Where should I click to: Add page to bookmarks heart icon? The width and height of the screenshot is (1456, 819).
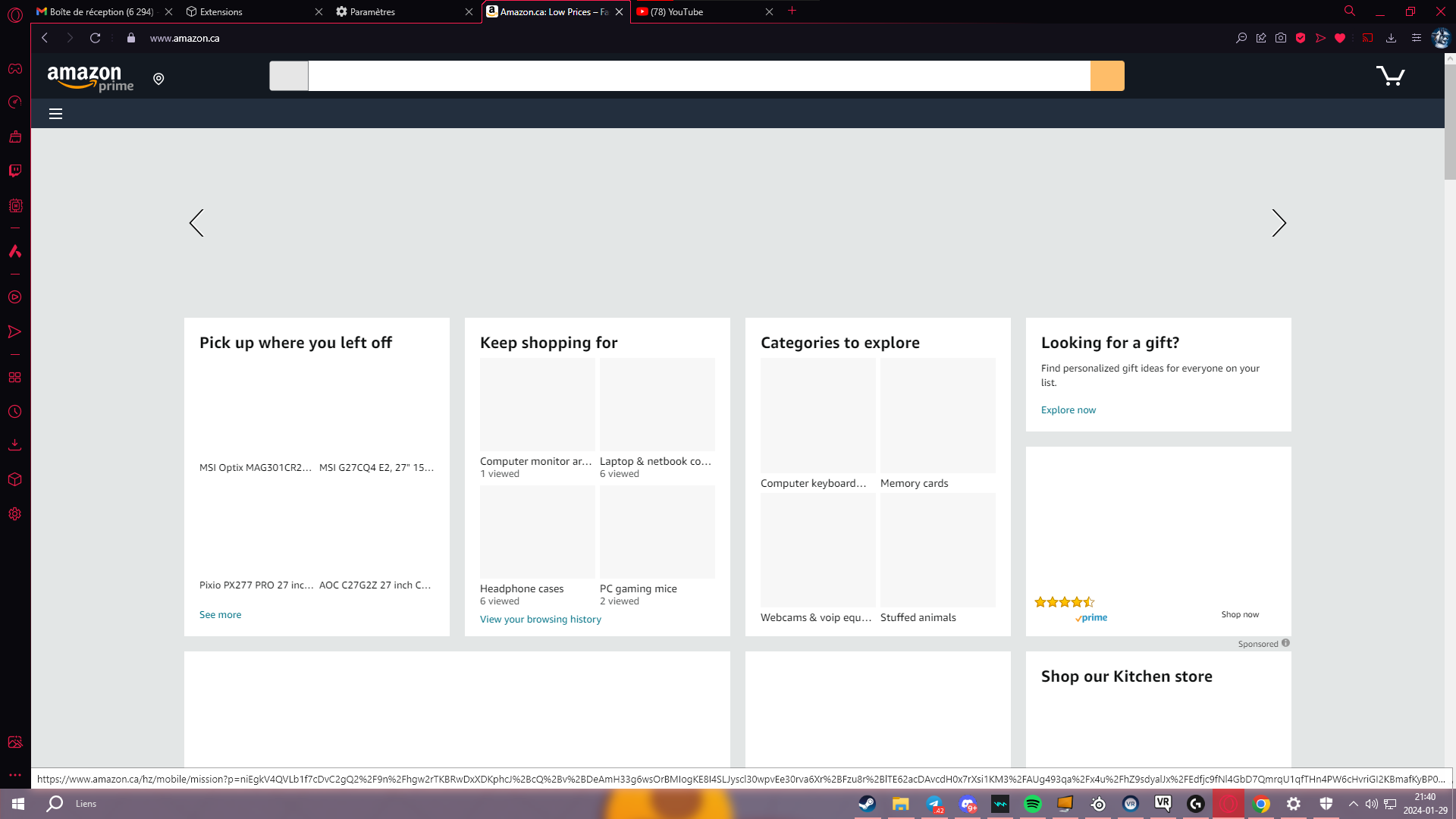point(1340,38)
